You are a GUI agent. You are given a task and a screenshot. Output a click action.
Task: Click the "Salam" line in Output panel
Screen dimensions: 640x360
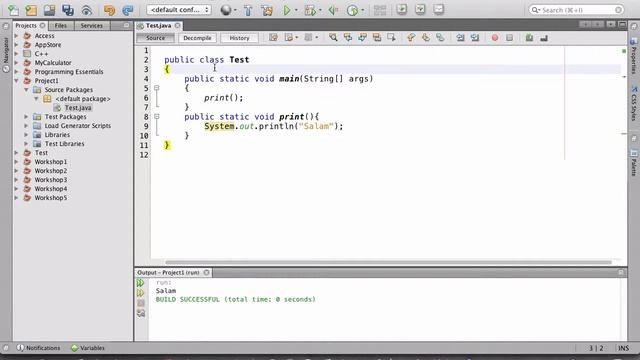(166, 291)
